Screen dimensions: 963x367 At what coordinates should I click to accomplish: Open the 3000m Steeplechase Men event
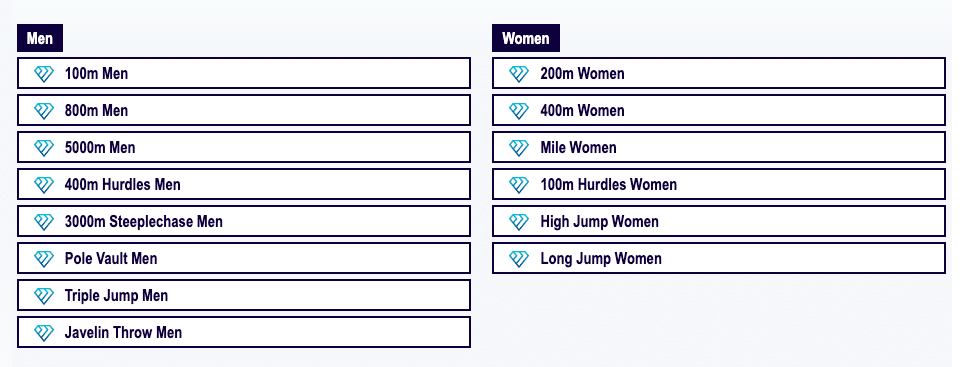pyautogui.click(x=244, y=221)
